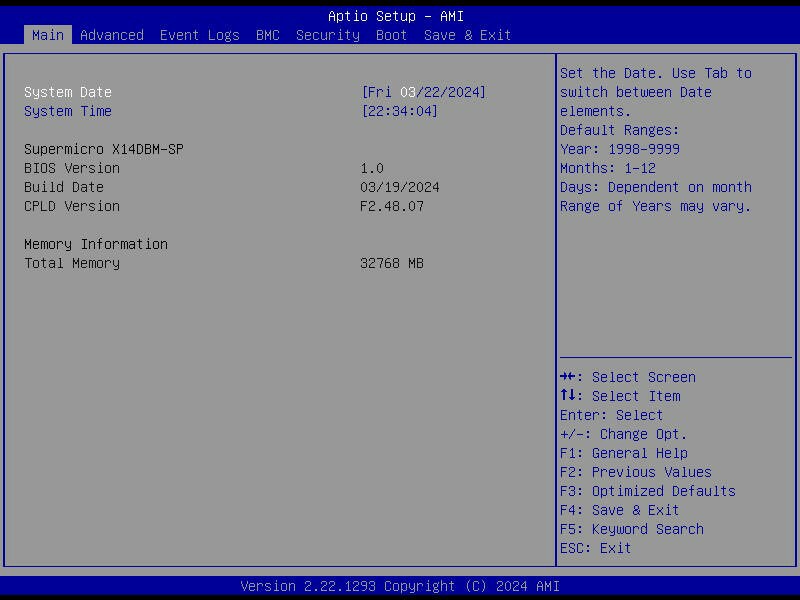
Task: Select the BIOS Version row
Action: click(72, 168)
